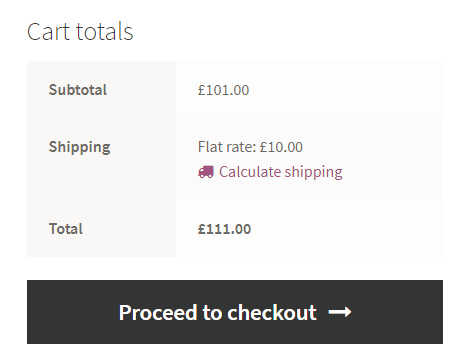Click the Total row label

pos(66,229)
